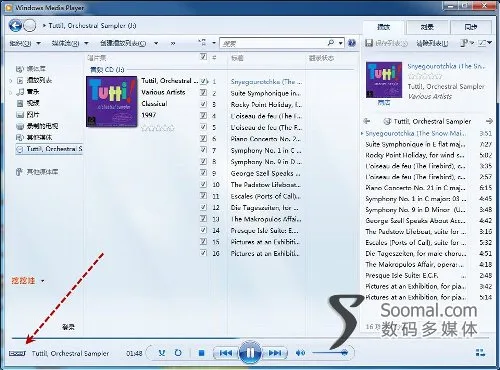Sort by the title column header

[x=237, y=58]
